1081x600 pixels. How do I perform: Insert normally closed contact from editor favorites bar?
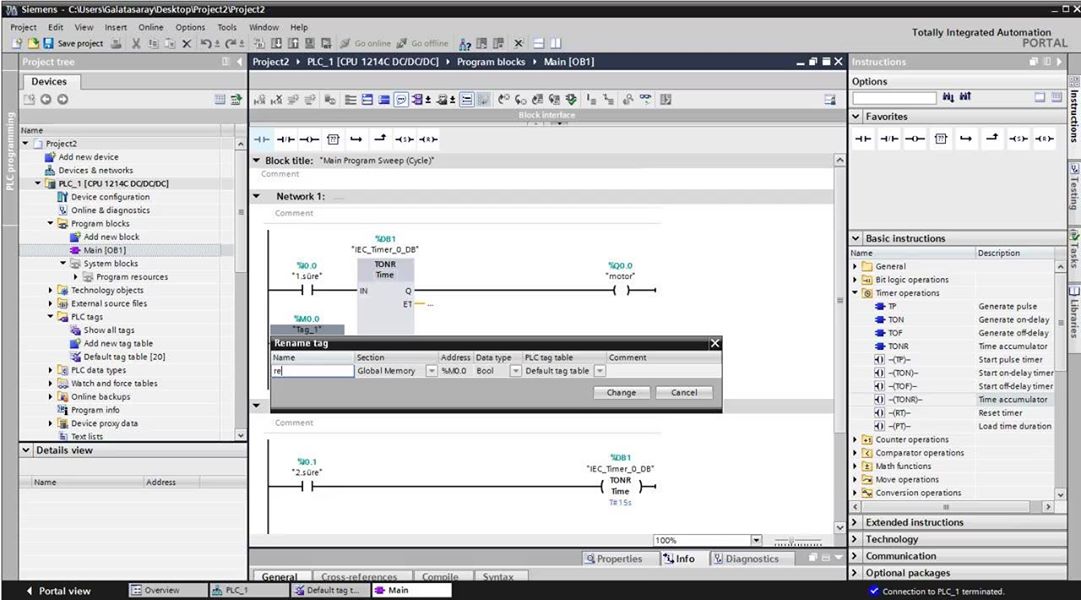click(285, 139)
